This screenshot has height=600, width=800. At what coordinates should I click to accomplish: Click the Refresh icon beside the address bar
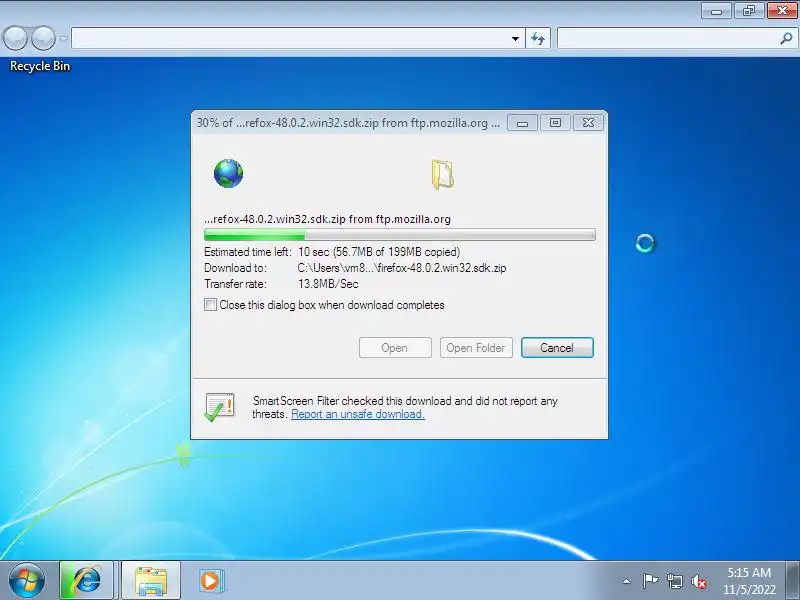click(538, 38)
